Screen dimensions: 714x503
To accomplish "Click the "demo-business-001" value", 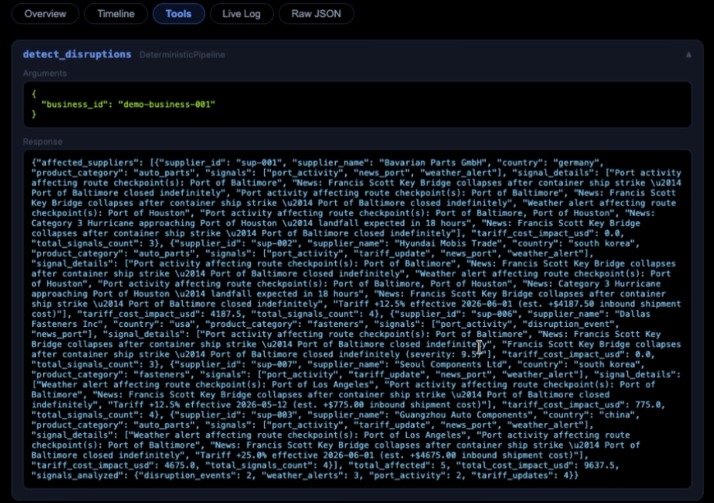I will tap(167, 104).
